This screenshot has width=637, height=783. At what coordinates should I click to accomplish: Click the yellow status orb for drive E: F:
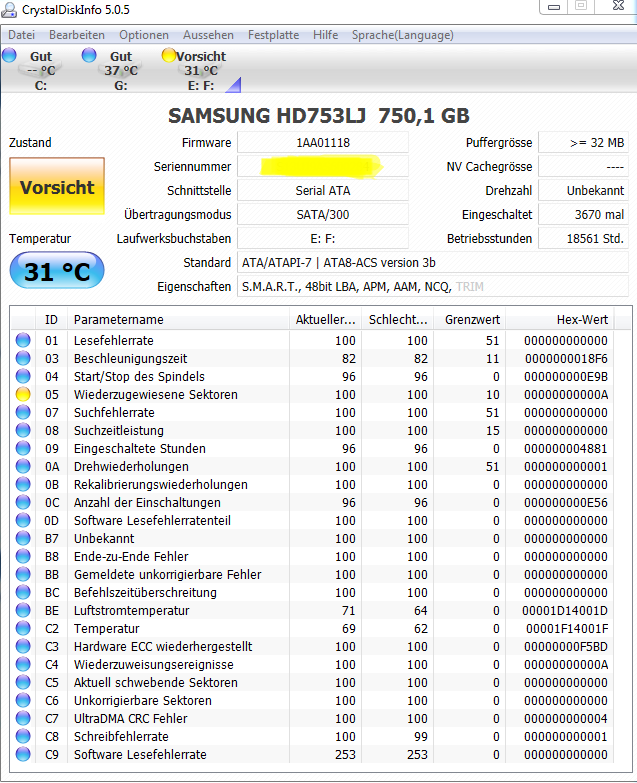click(x=169, y=55)
